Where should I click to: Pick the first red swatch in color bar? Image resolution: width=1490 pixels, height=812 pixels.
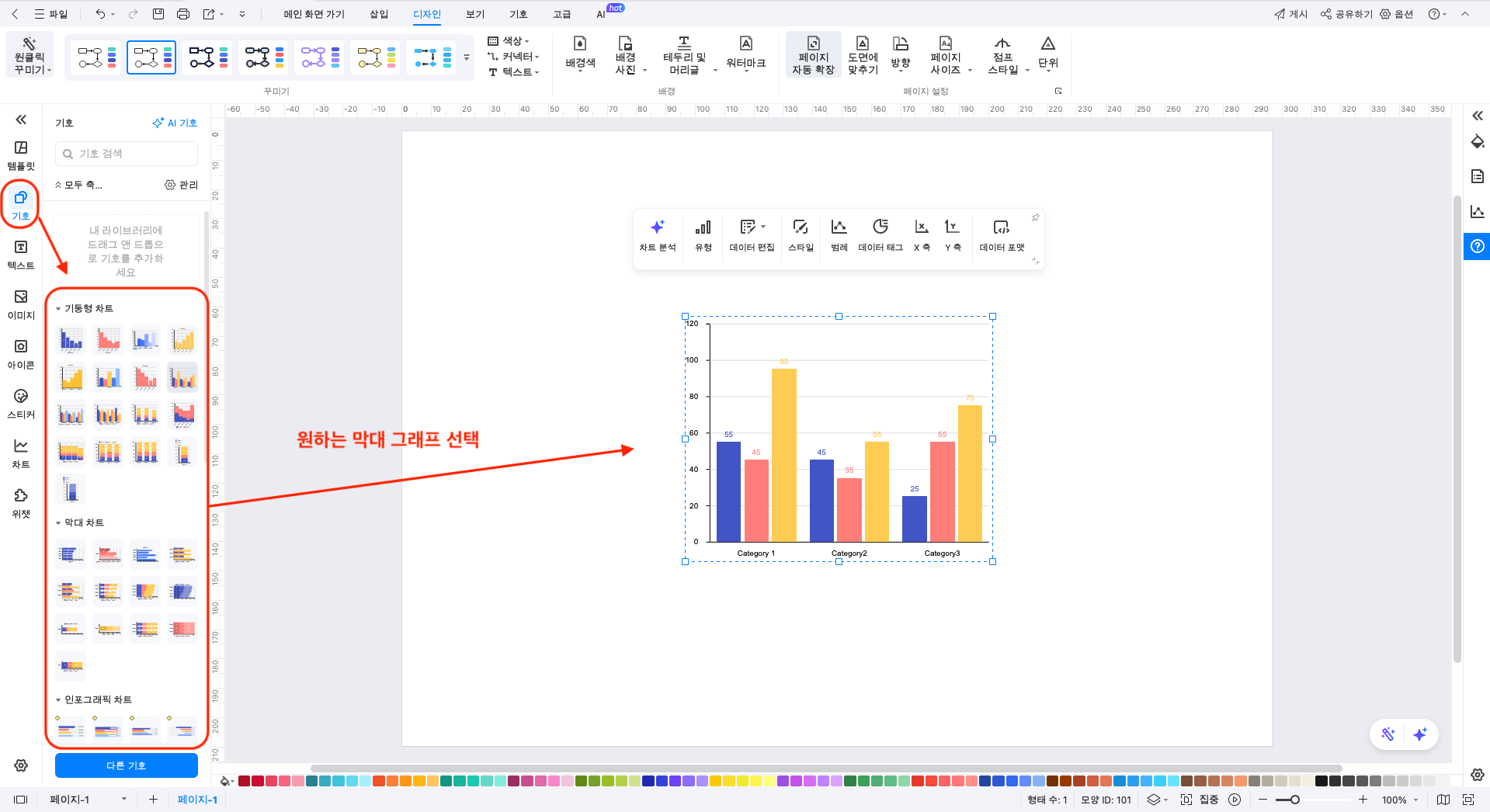pos(244,781)
